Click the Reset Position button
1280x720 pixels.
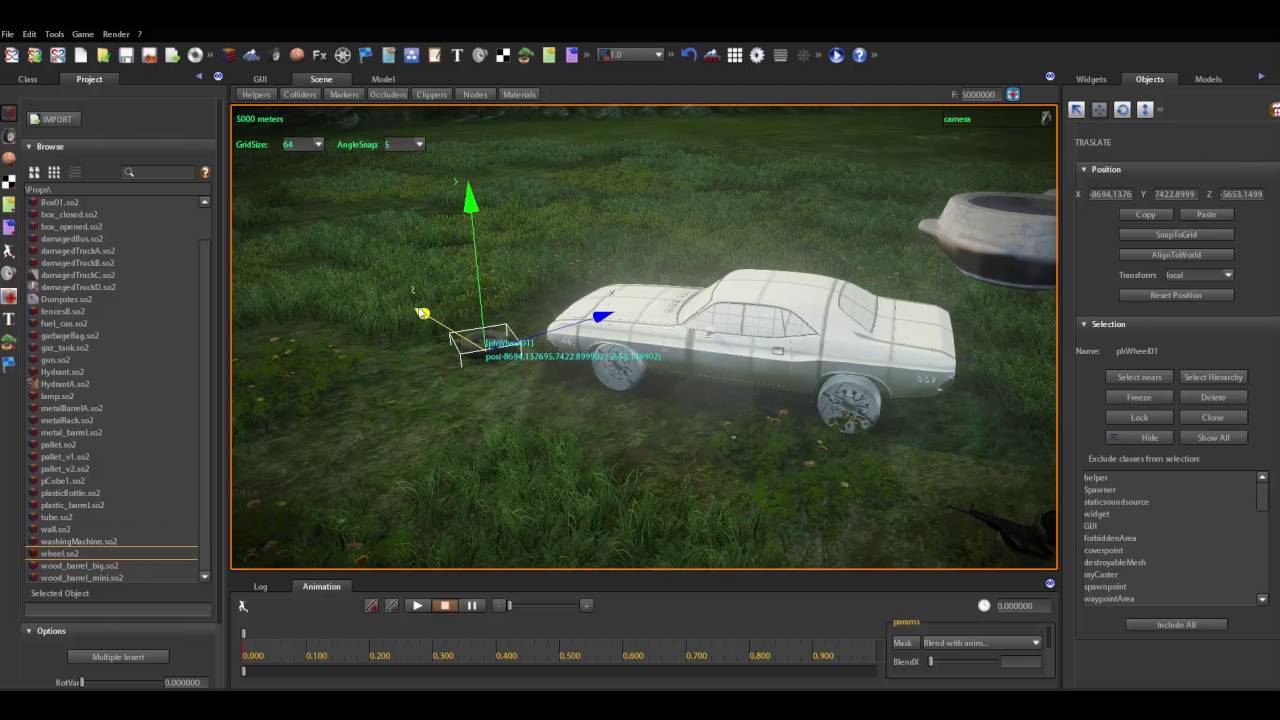point(1176,295)
